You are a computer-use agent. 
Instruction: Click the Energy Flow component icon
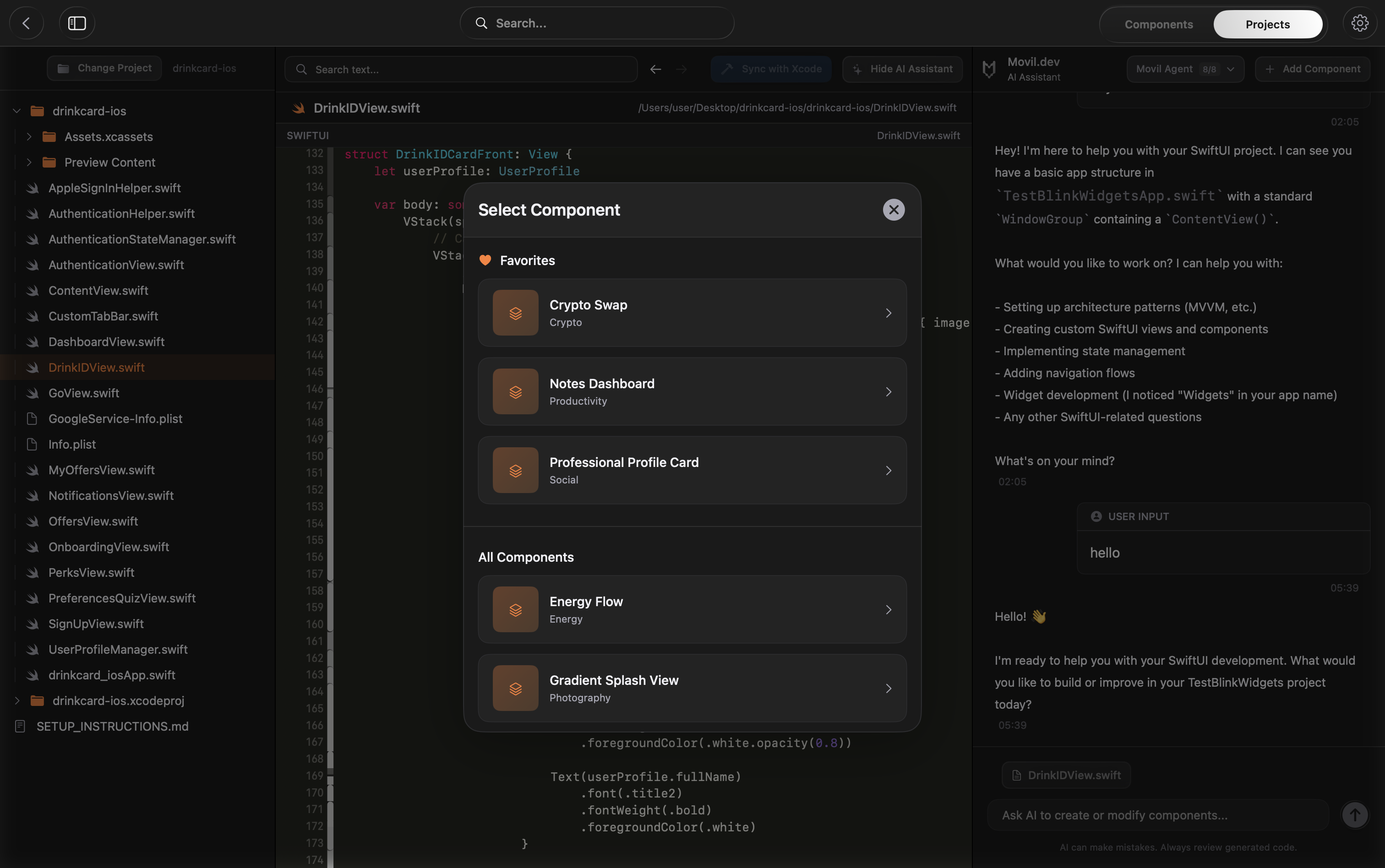pos(514,610)
